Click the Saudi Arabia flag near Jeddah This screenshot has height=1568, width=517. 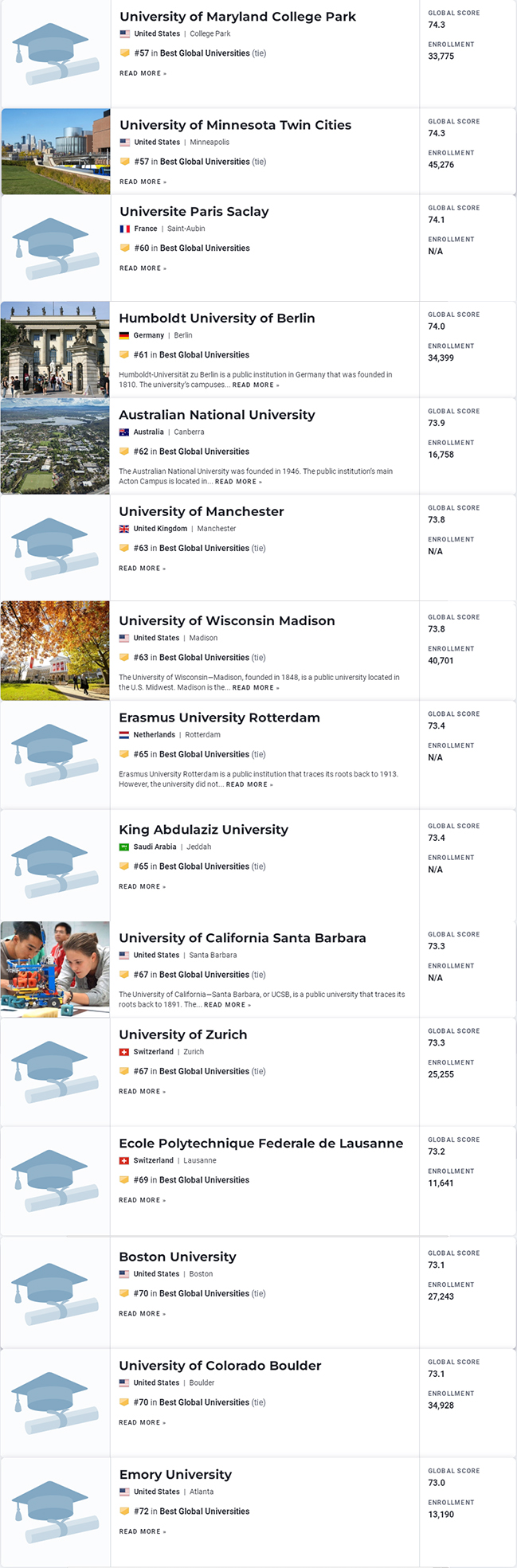click(124, 847)
